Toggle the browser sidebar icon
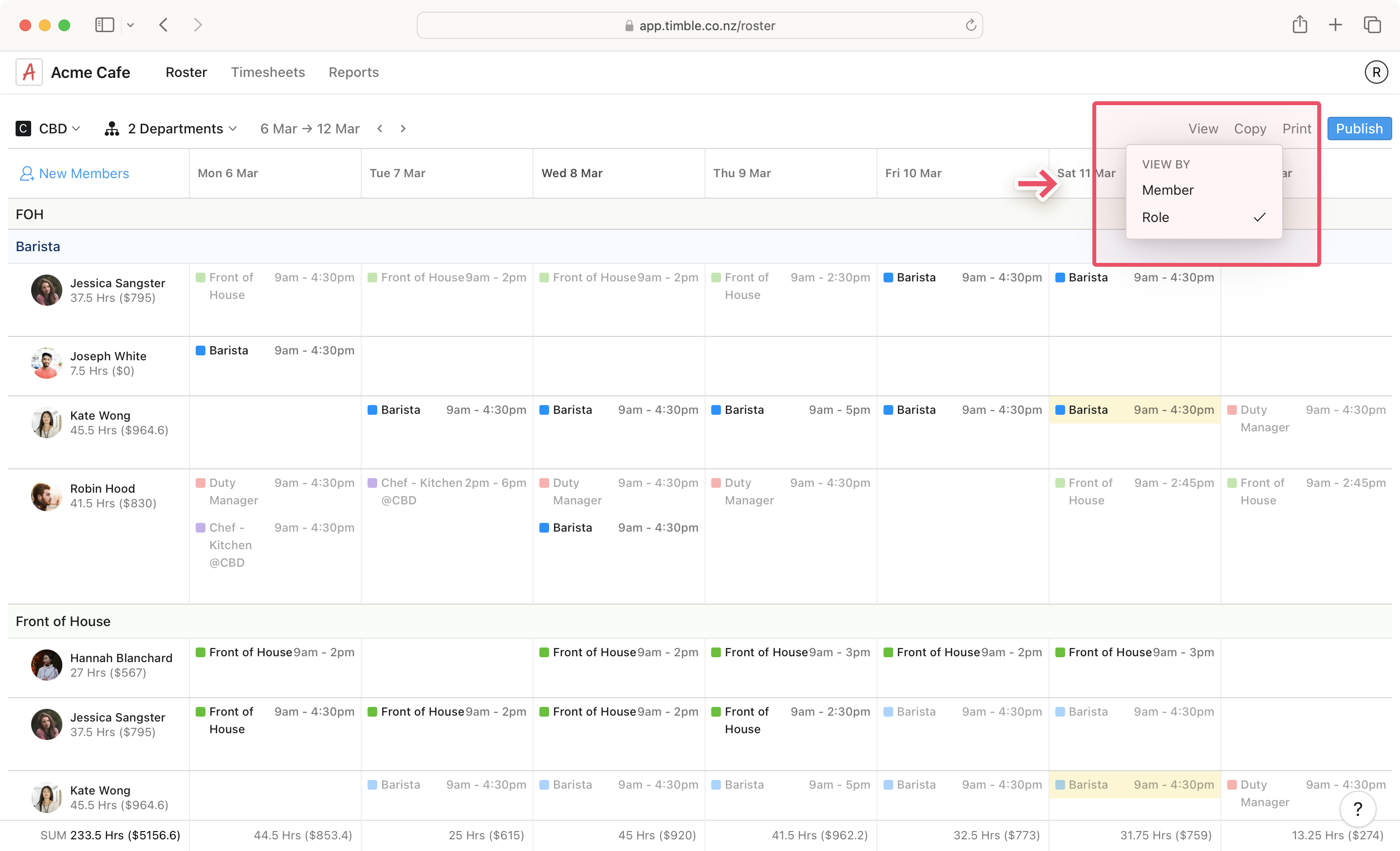This screenshot has height=851, width=1400. [x=105, y=25]
